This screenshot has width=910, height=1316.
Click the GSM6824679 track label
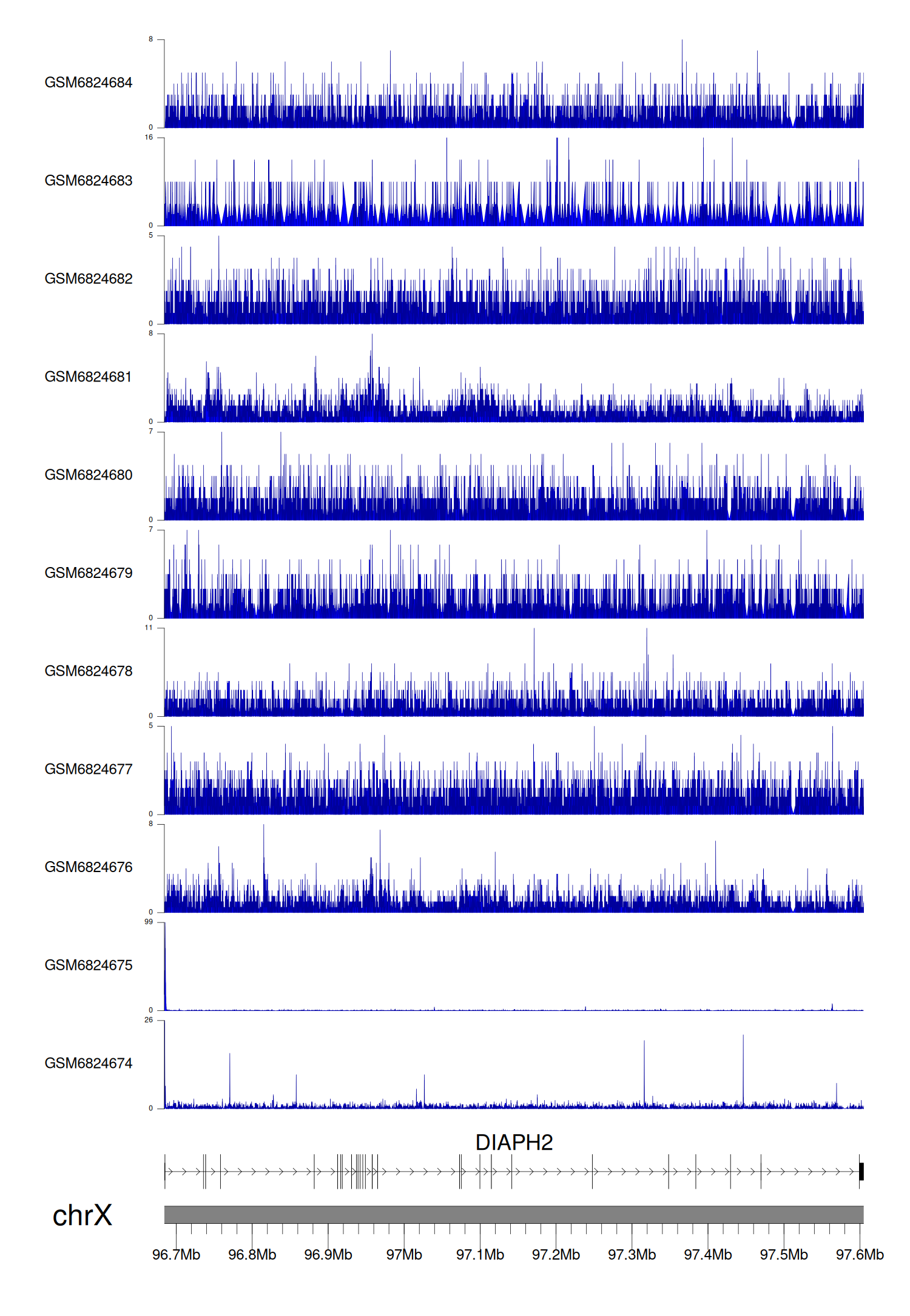click(x=89, y=573)
